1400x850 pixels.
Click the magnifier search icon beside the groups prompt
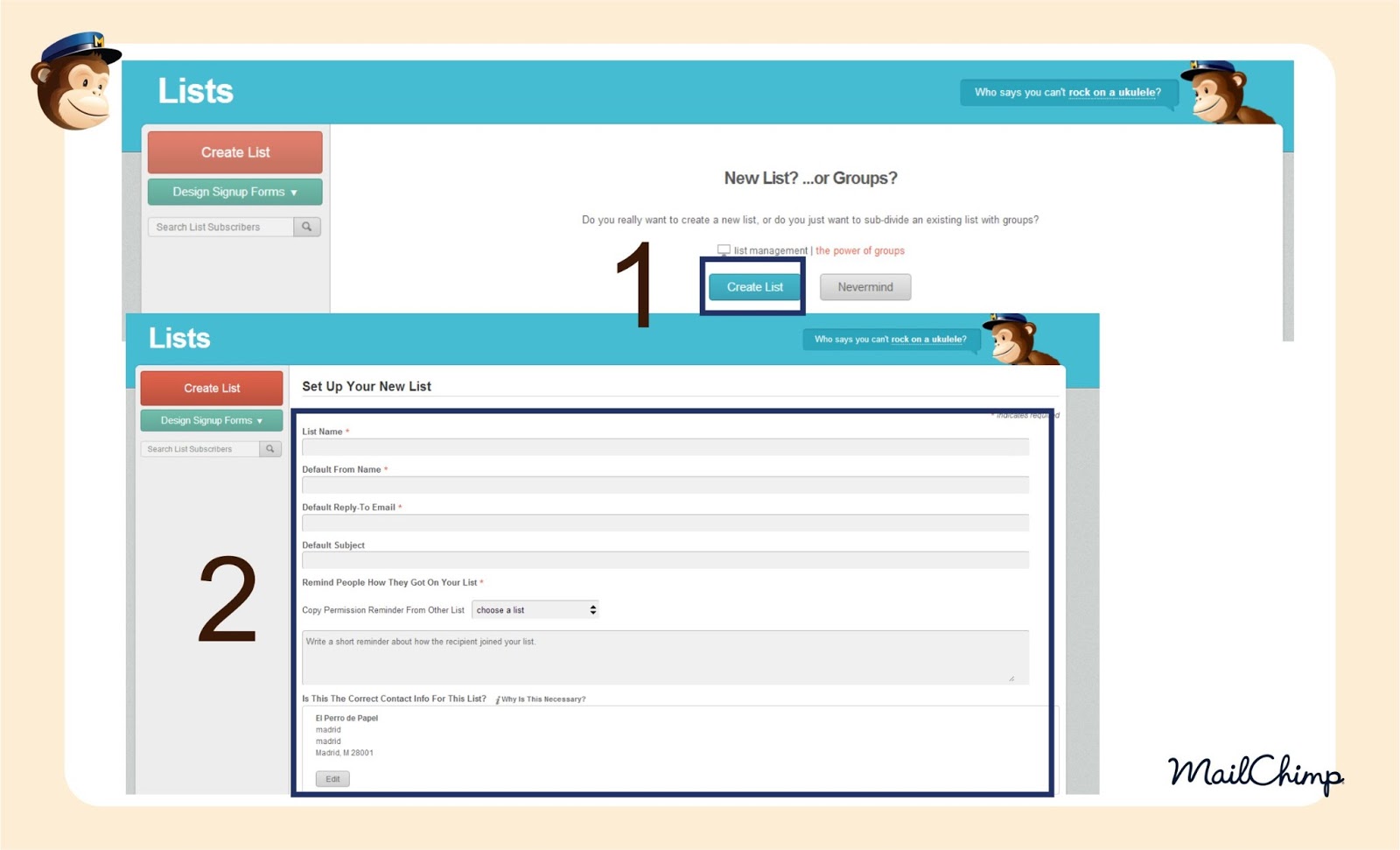(307, 227)
